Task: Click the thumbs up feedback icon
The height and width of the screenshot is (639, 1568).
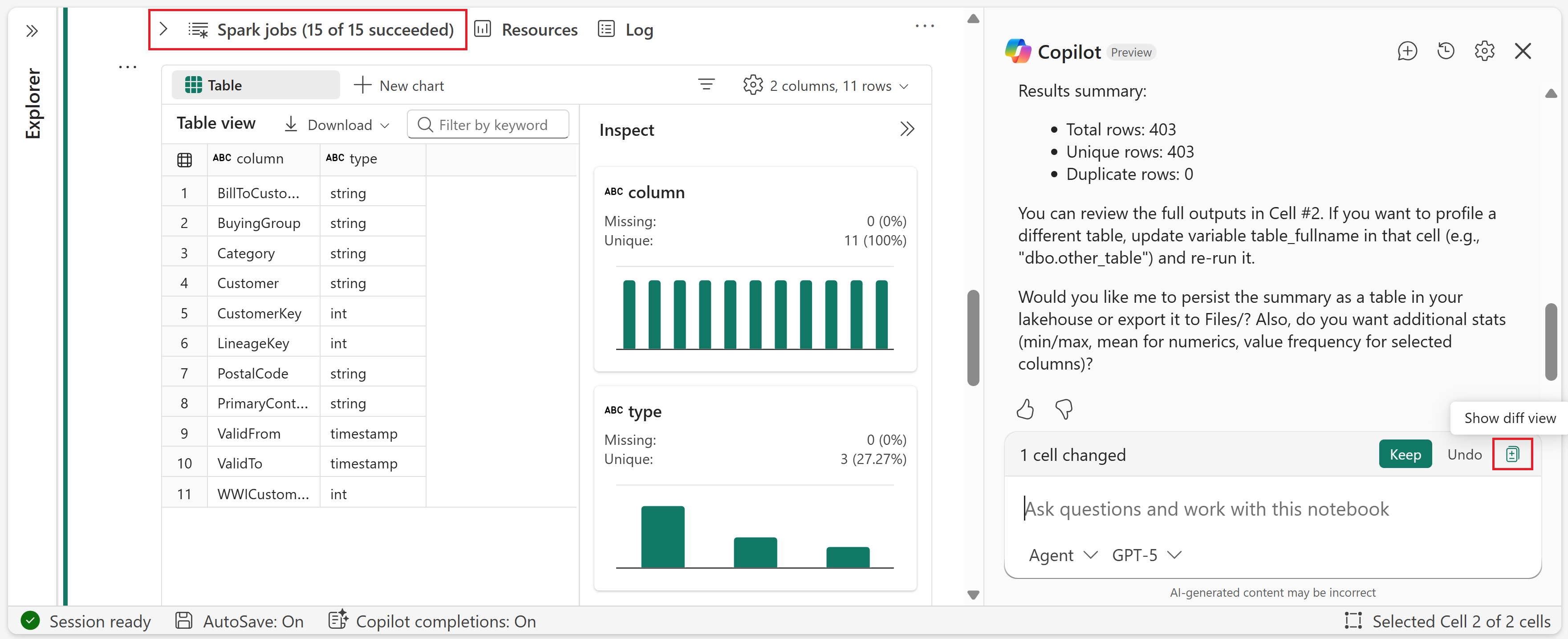Action: click(x=1025, y=409)
